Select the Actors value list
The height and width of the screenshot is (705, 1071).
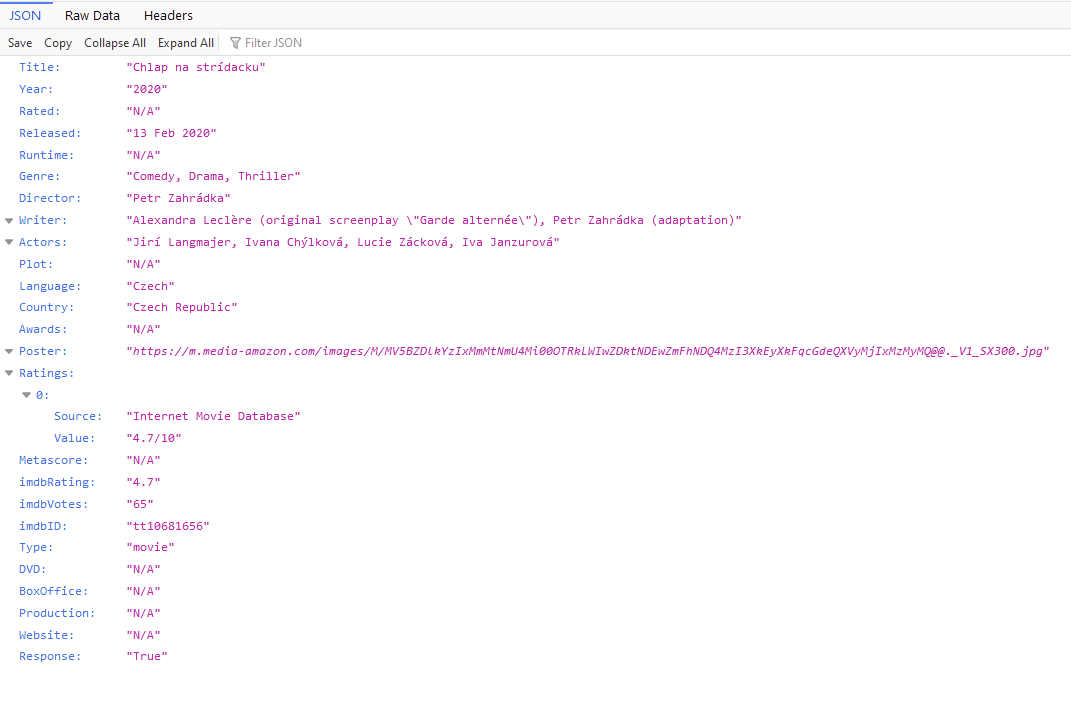pyautogui.click(x=343, y=242)
